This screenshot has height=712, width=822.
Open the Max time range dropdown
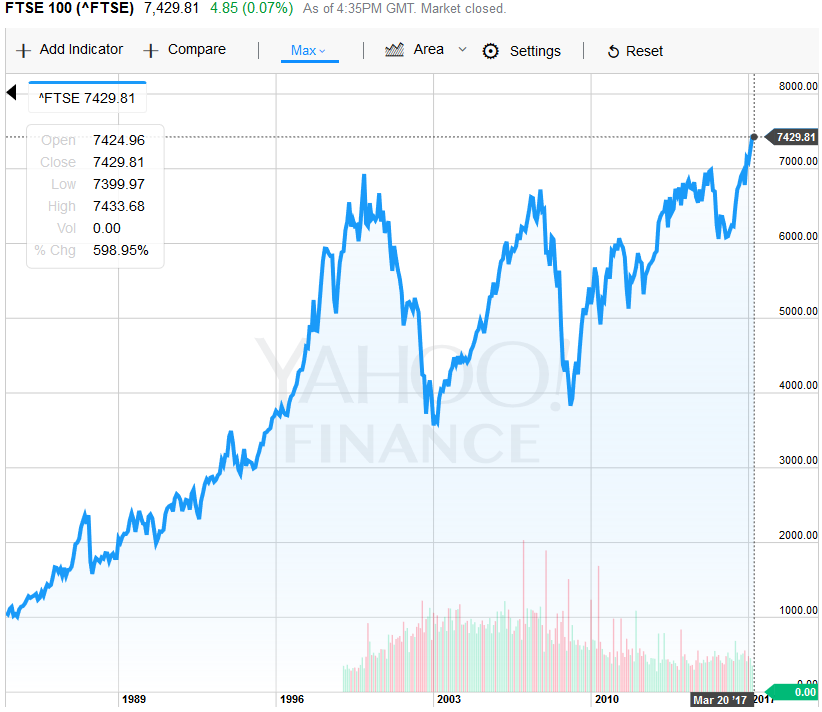coord(309,50)
